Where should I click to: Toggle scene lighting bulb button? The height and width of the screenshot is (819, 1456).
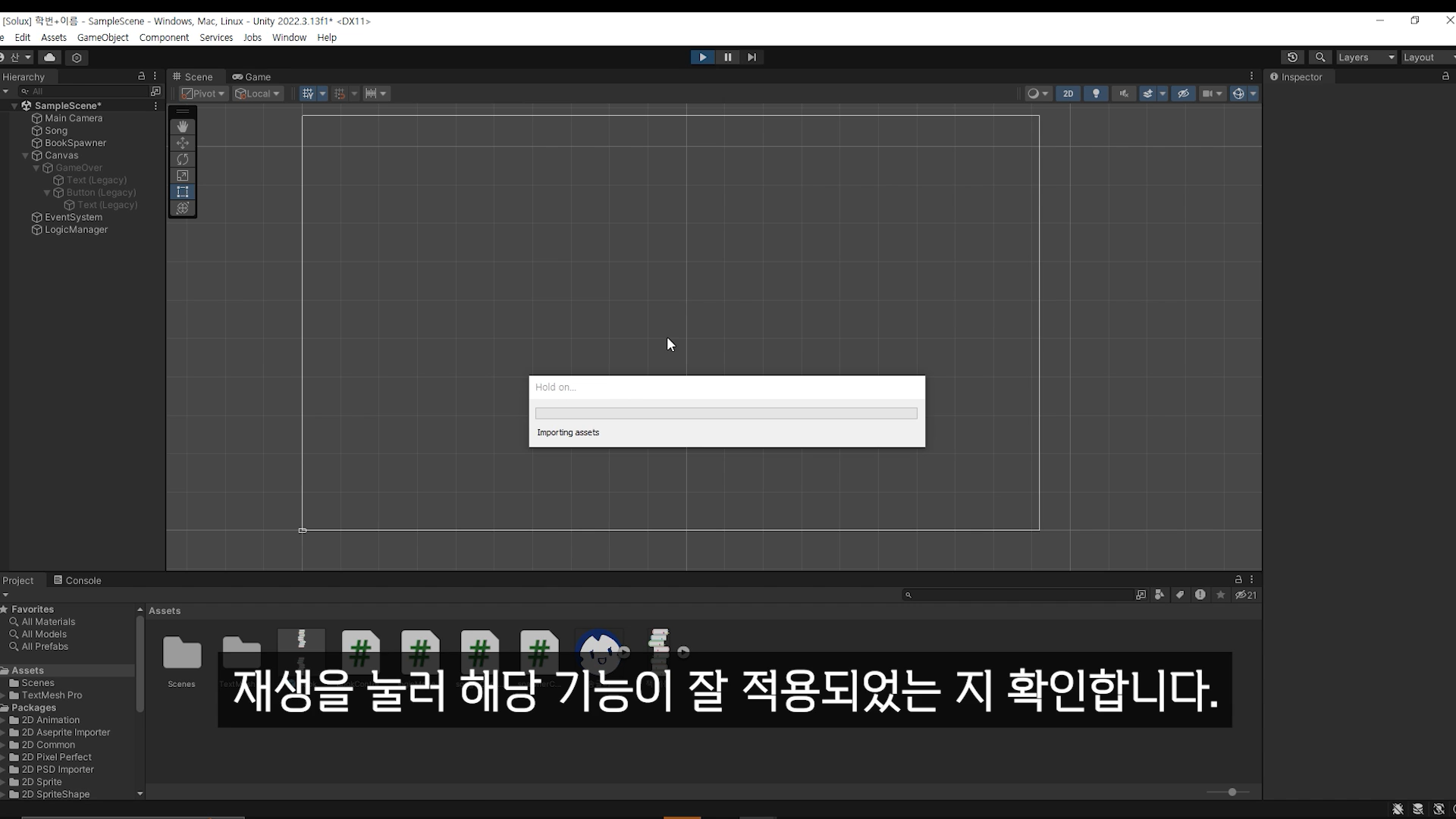pyautogui.click(x=1096, y=94)
